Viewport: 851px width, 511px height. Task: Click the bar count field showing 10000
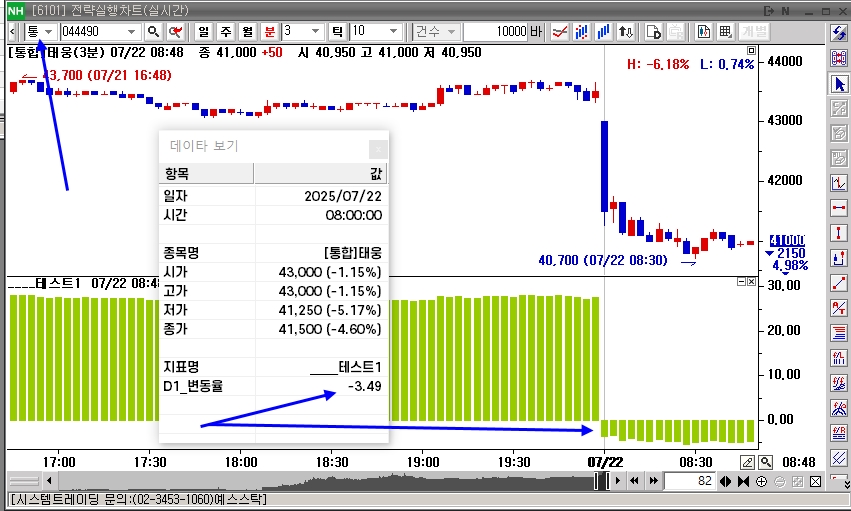[495, 31]
